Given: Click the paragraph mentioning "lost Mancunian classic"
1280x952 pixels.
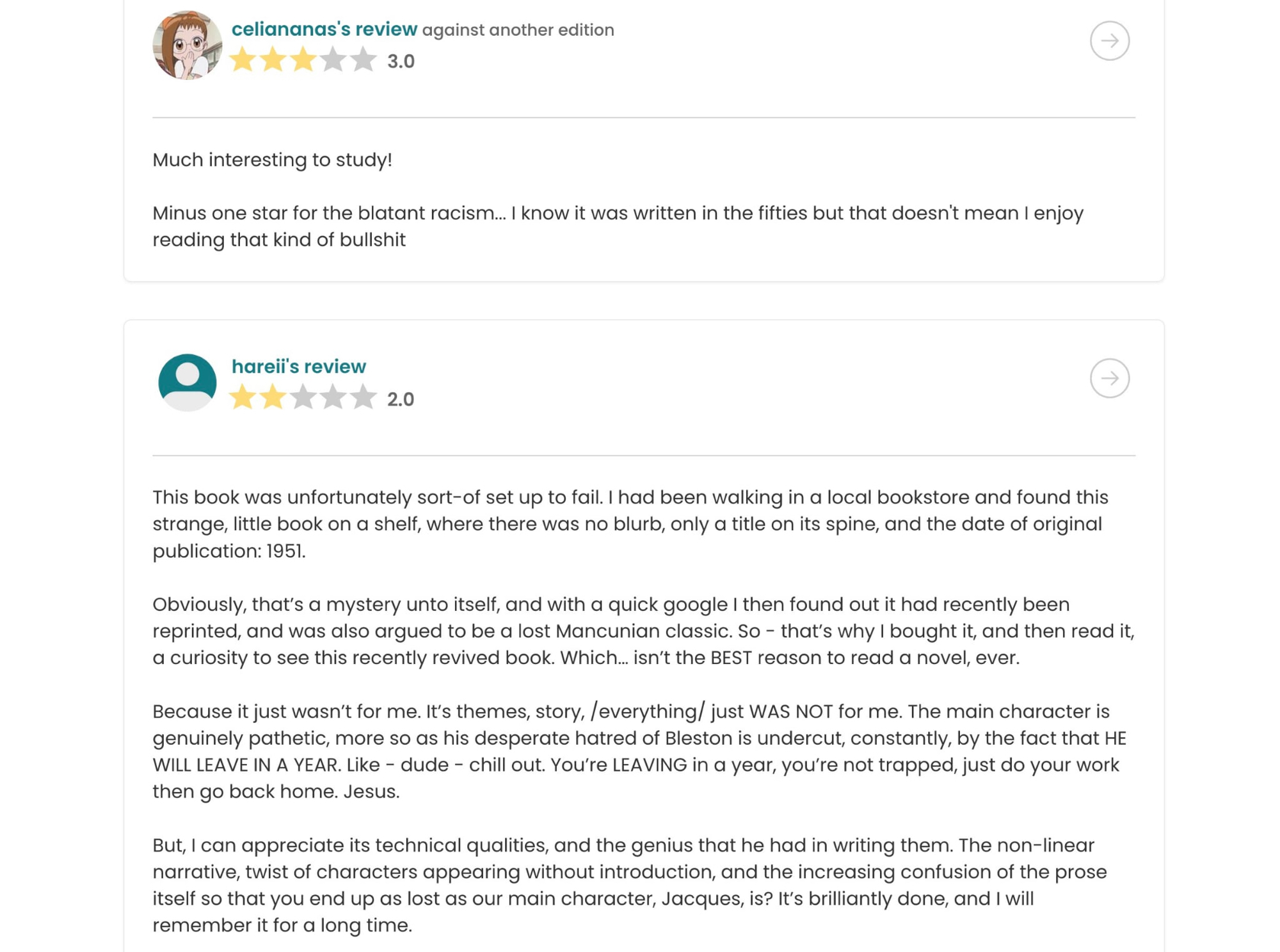Looking at the screenshot, I should click(x=643, y=631).
